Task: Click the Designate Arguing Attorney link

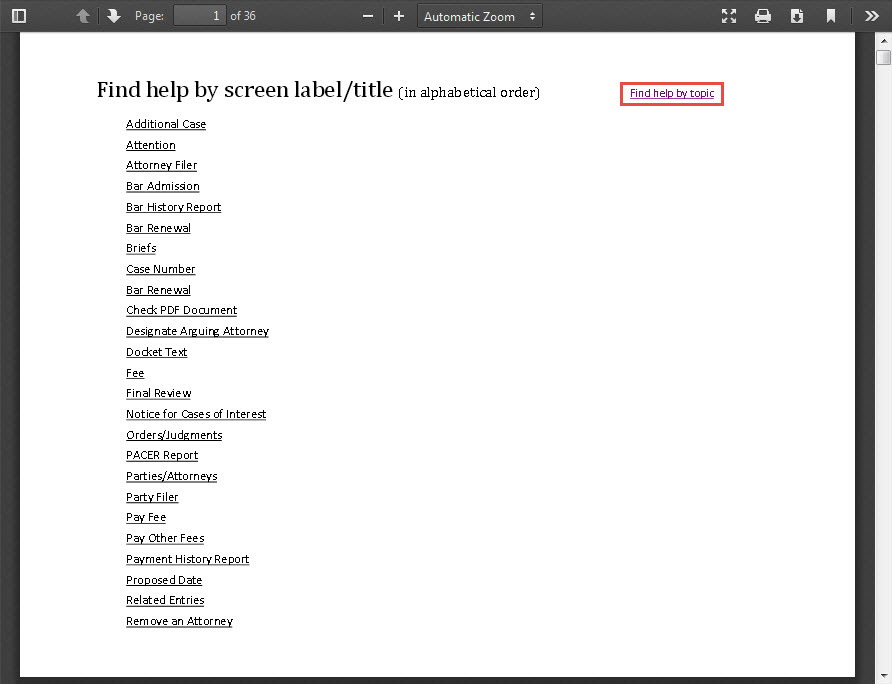Action: tap(197, 331)
